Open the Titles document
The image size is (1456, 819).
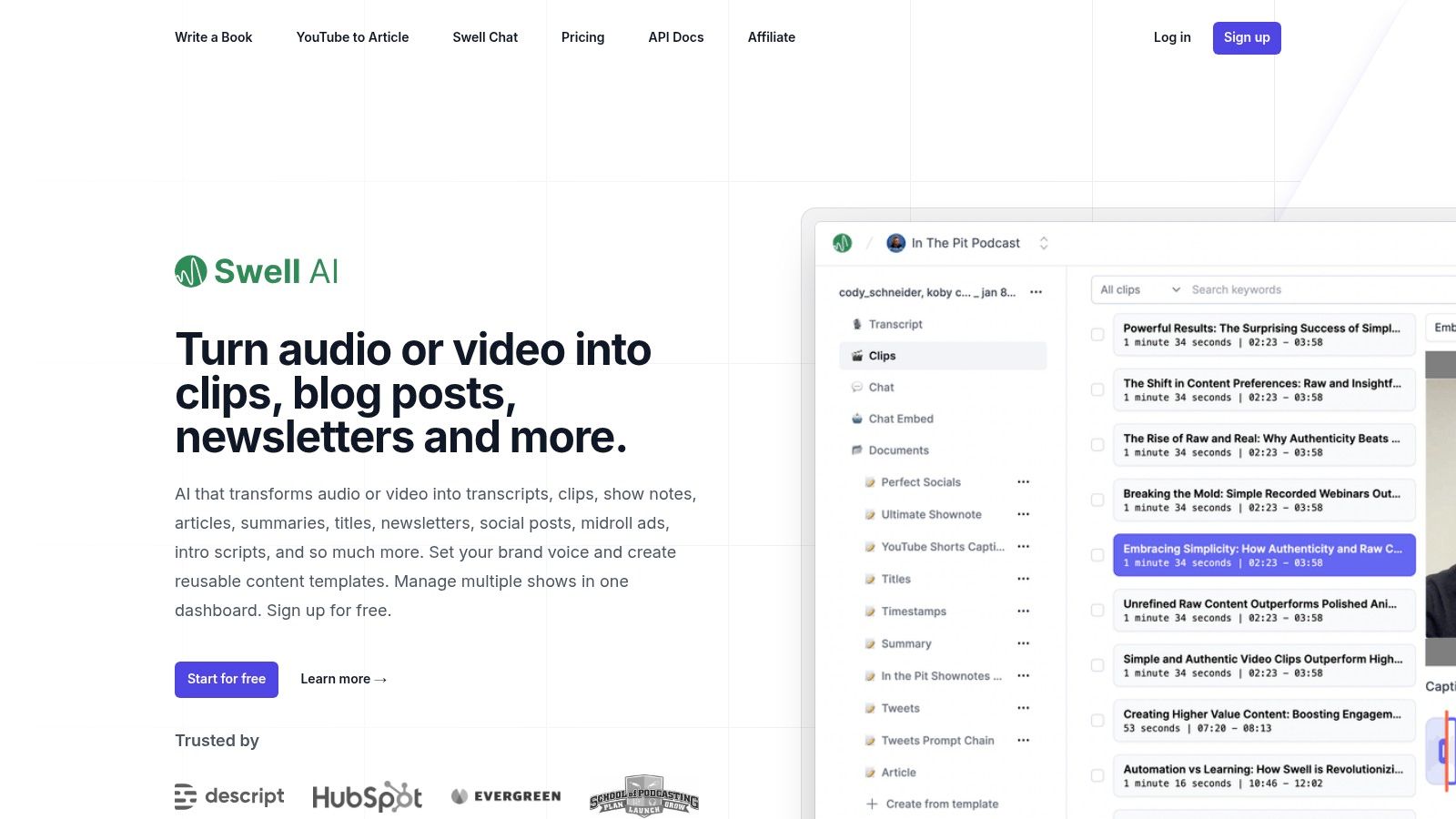tap(895, 579)
